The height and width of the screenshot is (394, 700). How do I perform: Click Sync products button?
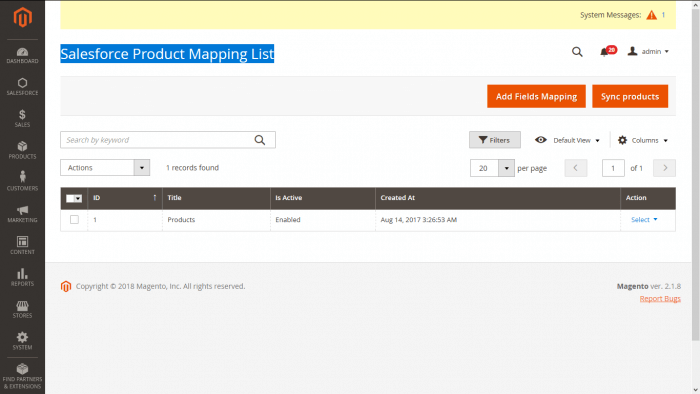(630, 96)
